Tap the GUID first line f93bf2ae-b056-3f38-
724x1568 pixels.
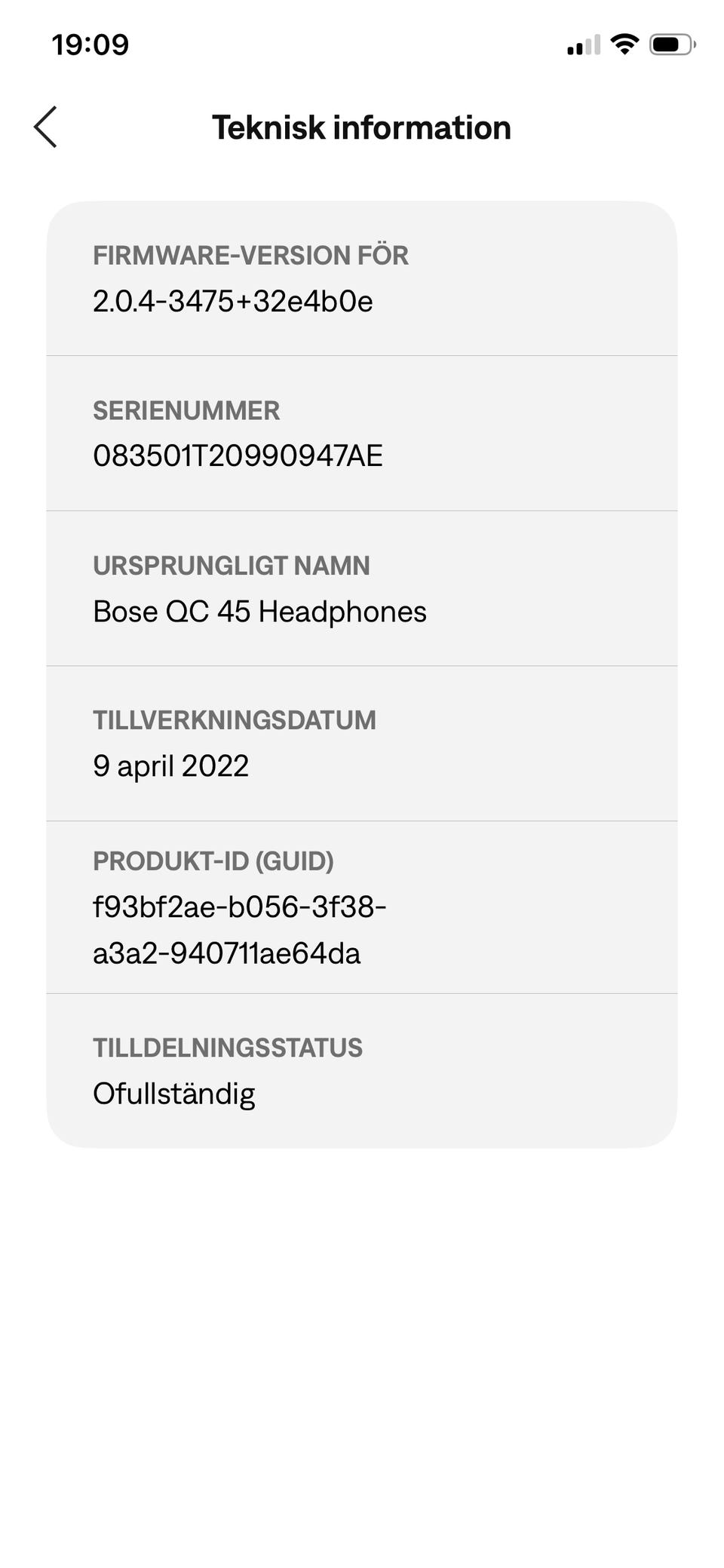click(239, 907)
